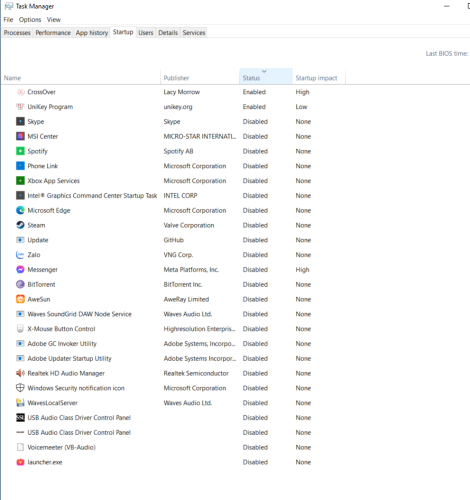The width and height of the screenshot is (470, 500).
Task: Select the Realtek Semiconductor cell
Action: (x=196, y=373)
